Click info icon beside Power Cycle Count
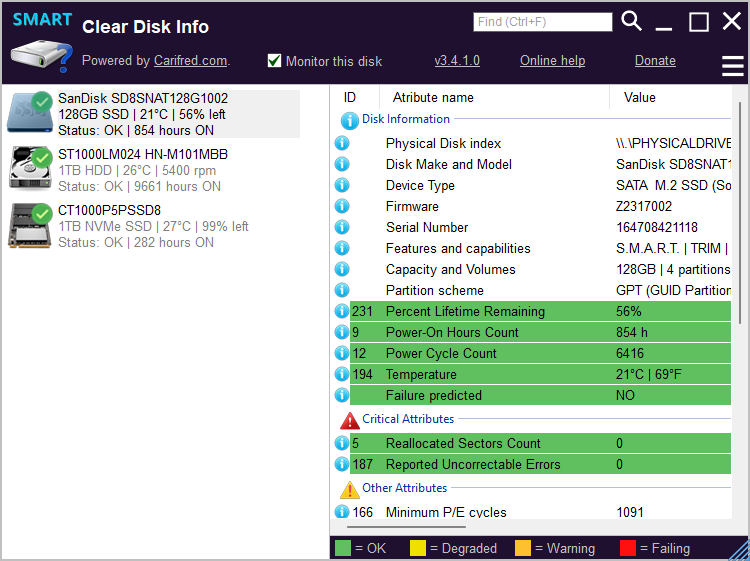 tap(342, 353)
